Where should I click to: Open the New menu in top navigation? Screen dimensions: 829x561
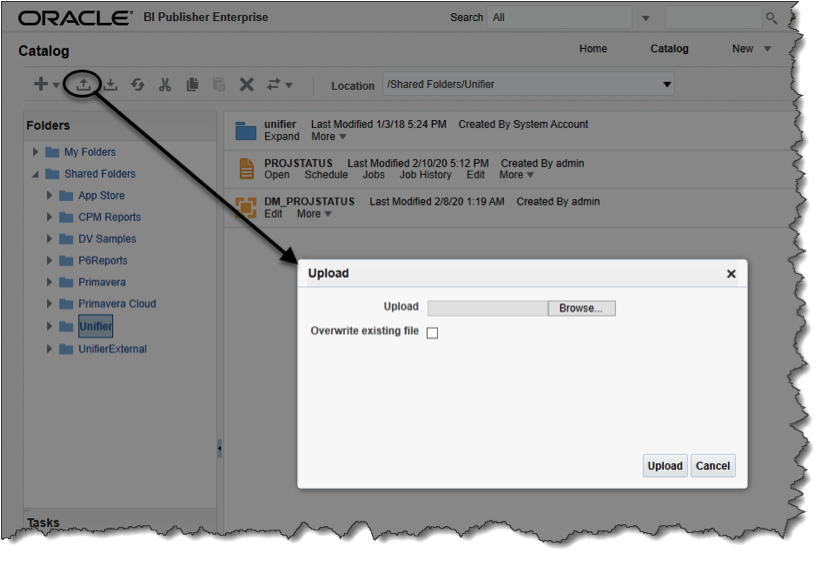742,49
